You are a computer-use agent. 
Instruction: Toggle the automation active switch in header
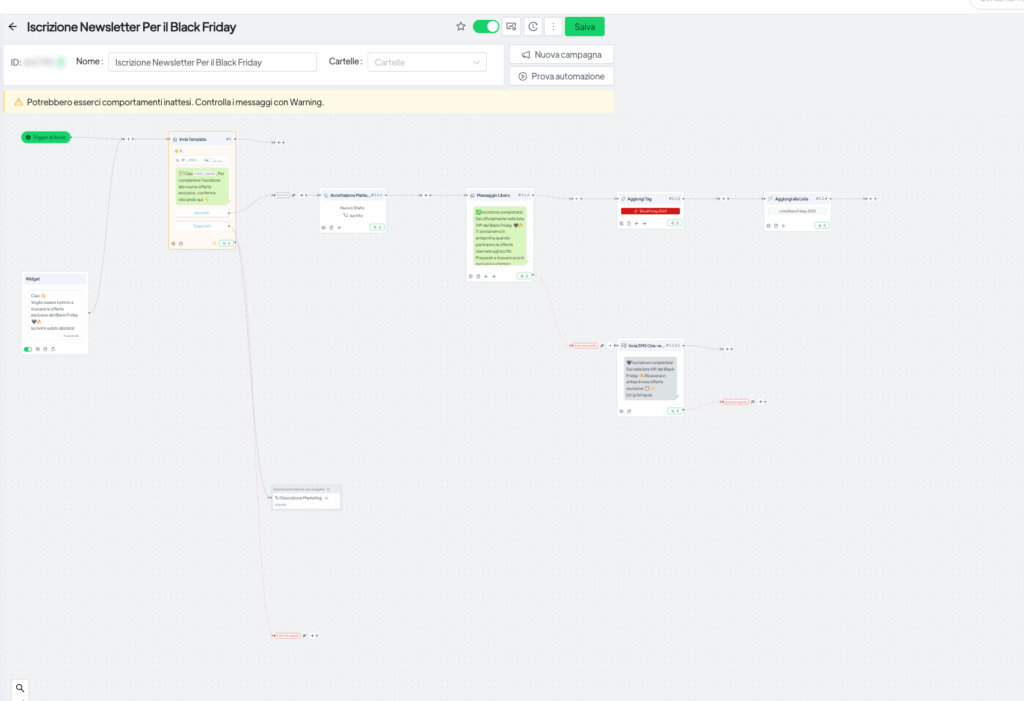tap(486, 27)
